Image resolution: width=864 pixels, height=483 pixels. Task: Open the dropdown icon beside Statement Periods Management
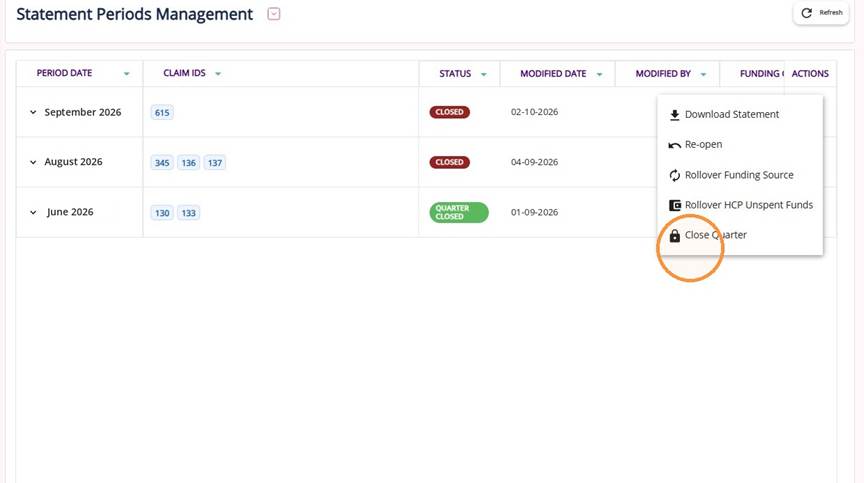[x=273, y=14]
